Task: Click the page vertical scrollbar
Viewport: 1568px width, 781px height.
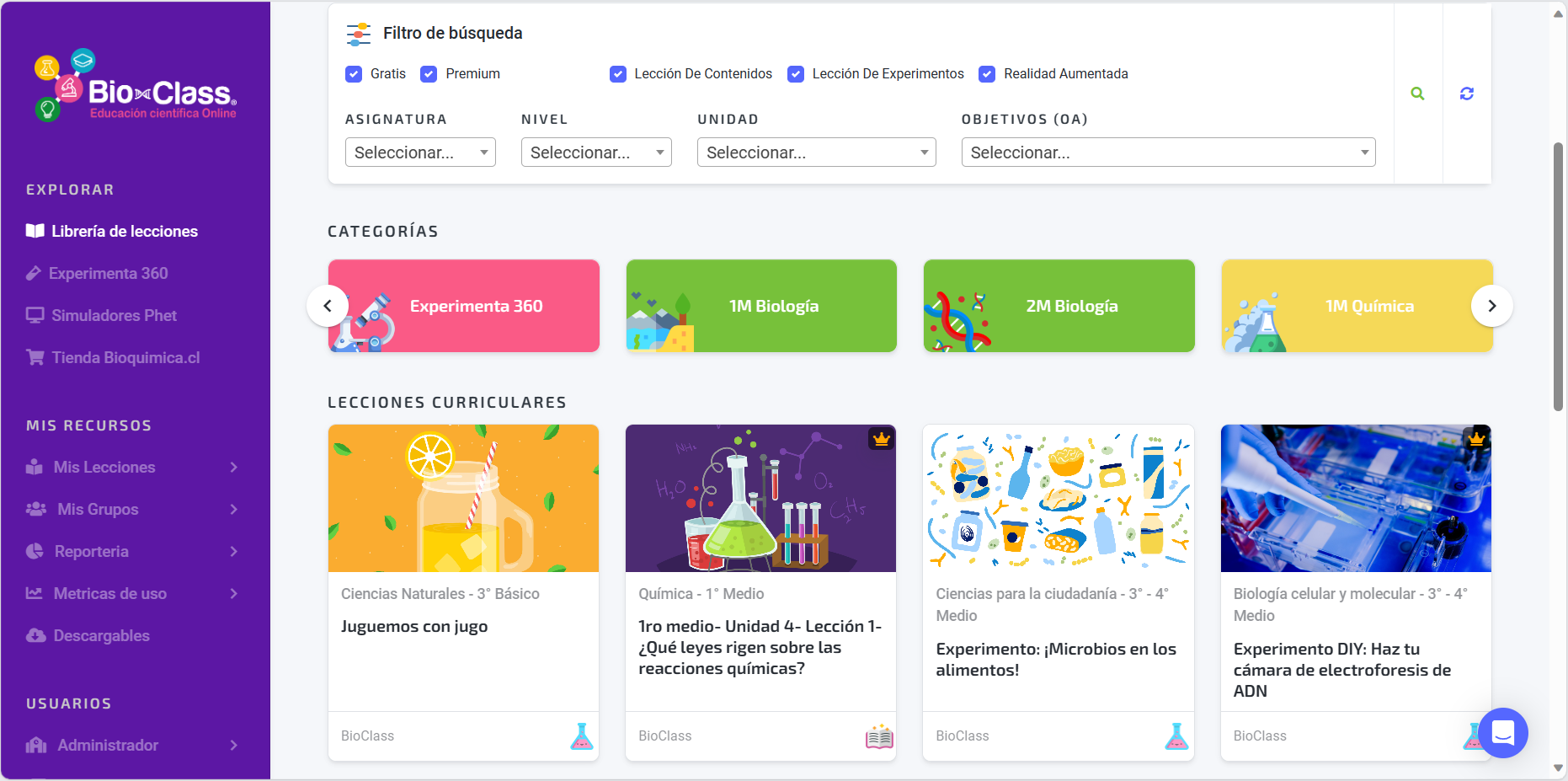Action: click(x=1558, y=278)
